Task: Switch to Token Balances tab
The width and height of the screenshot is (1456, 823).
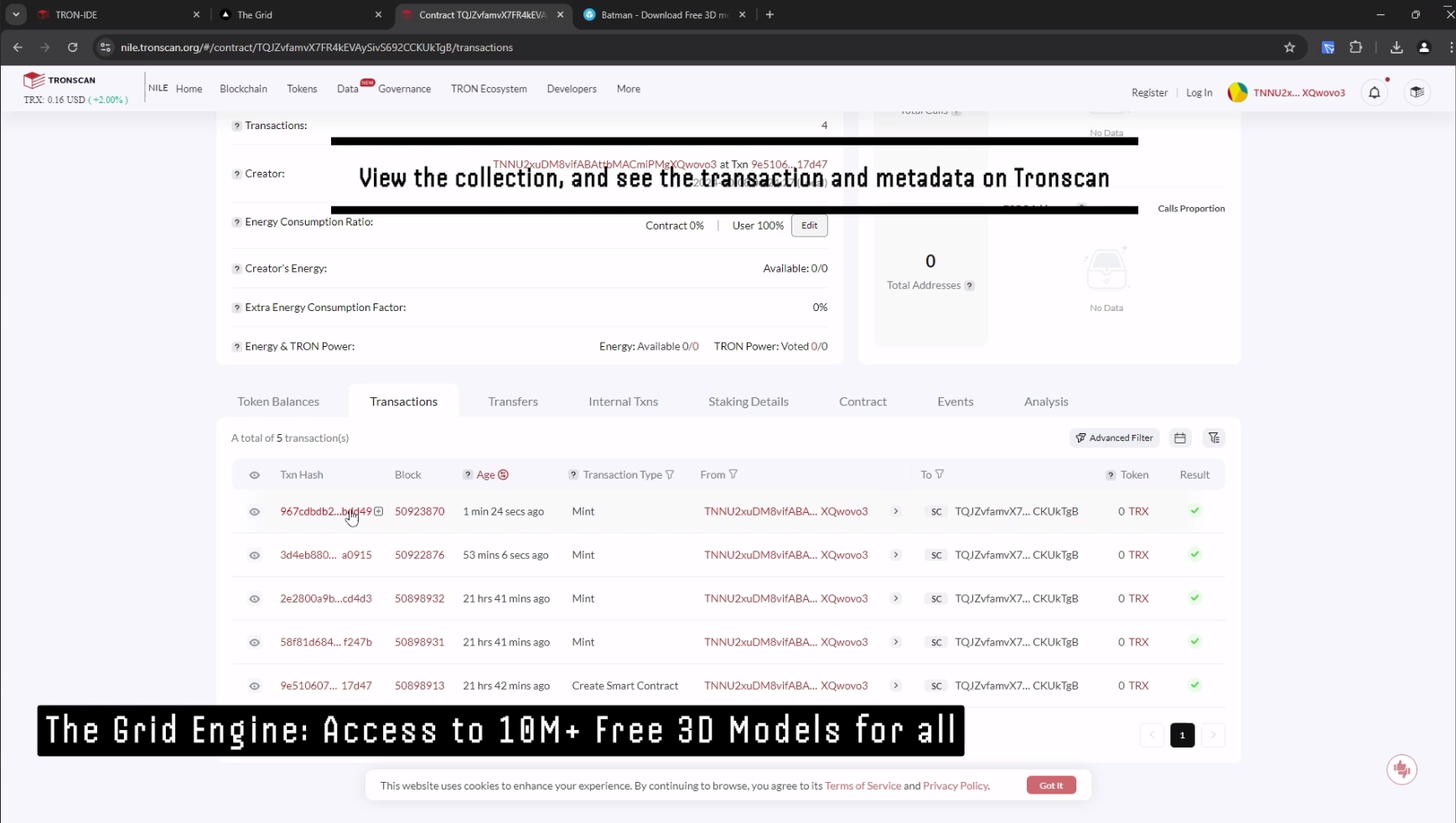Action: point(278,401)
